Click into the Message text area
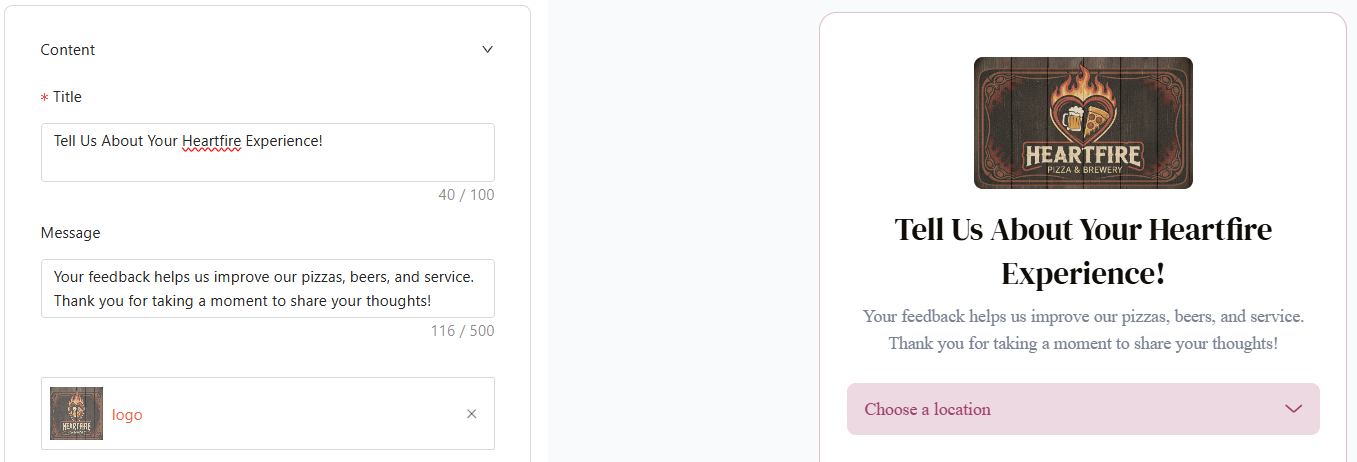The width and height of the screenshot is (1357, 462). (267, 289)
